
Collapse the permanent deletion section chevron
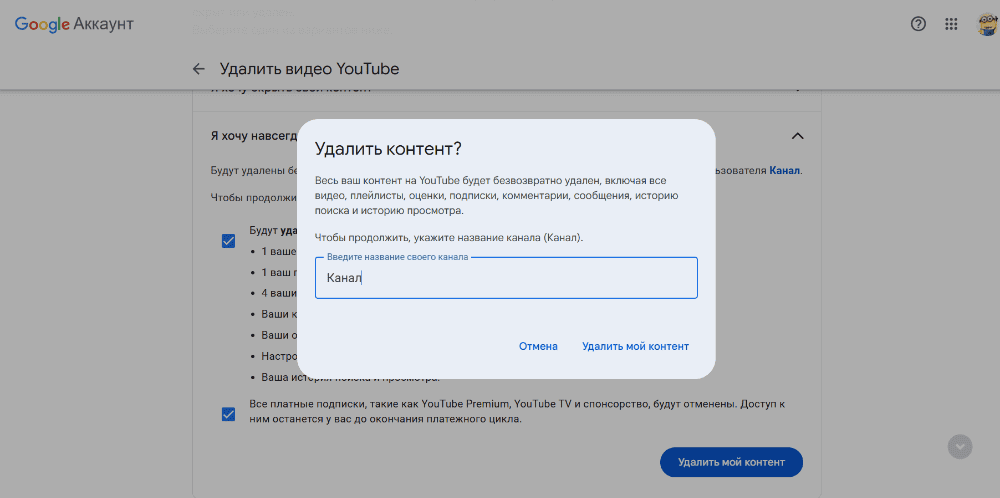coord(797,136)
